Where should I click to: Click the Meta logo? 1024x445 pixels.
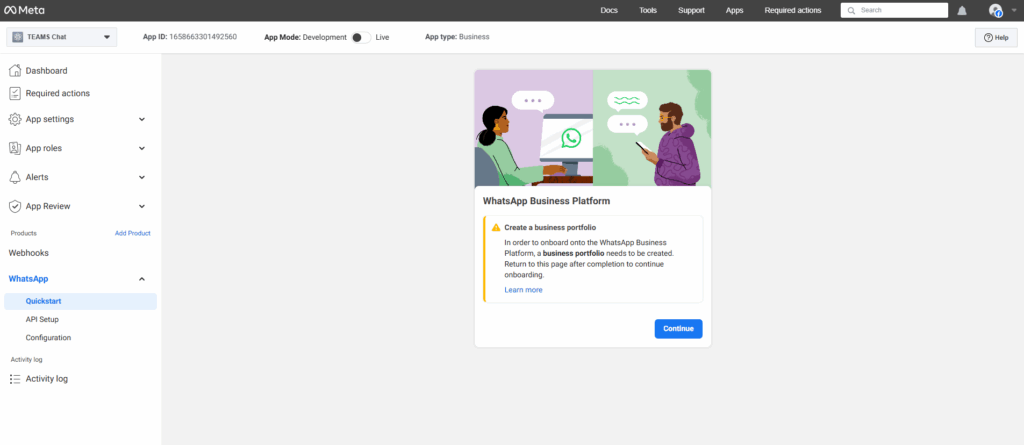[x=24, y=10]
